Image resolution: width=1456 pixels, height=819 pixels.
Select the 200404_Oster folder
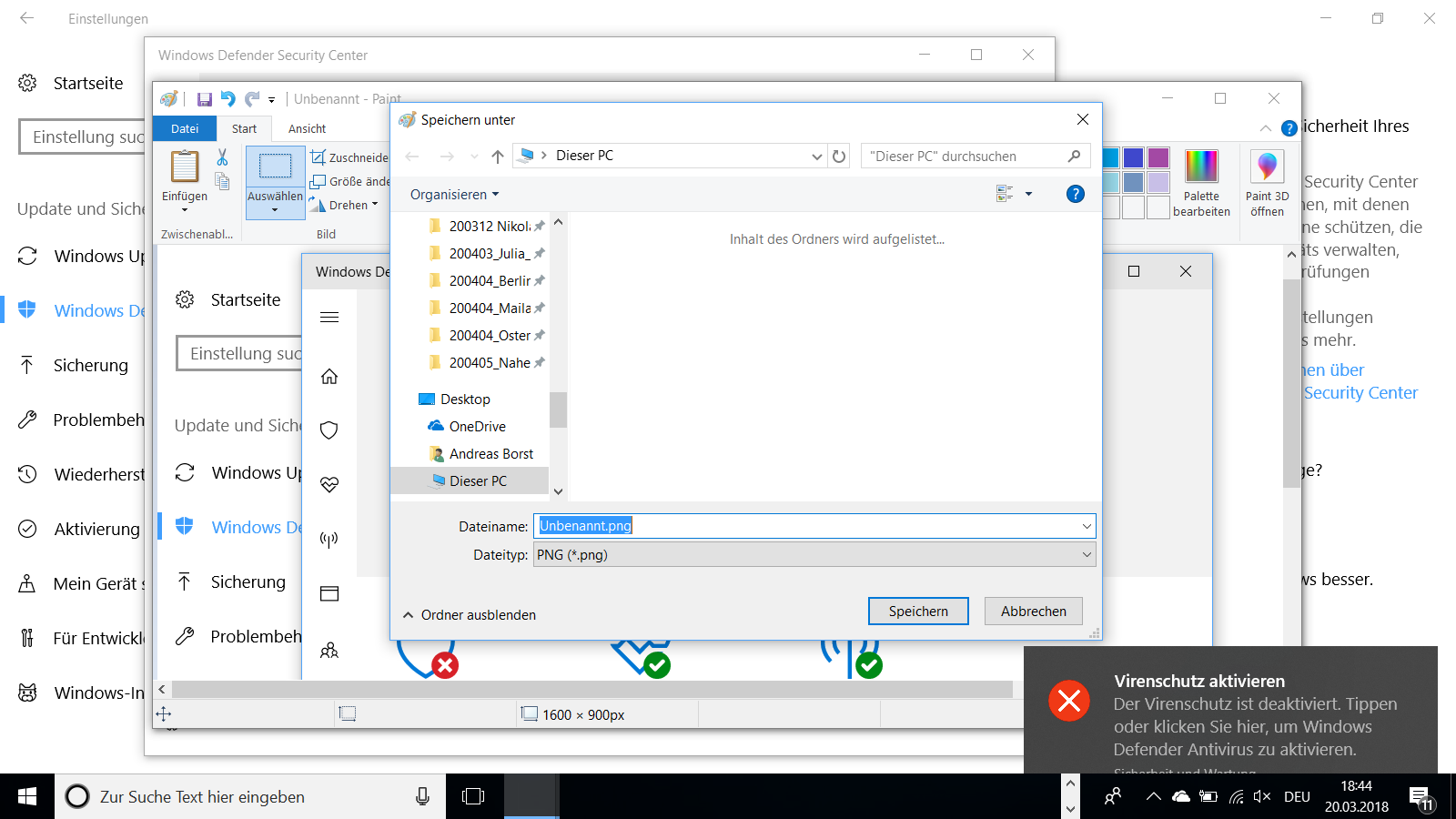pyautogui.click(x=486, y=336)
